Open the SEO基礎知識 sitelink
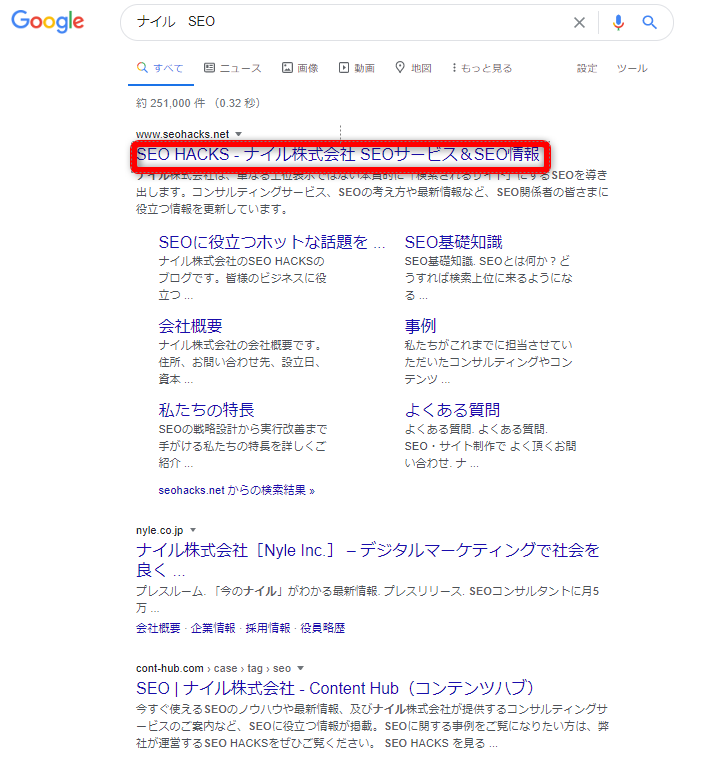 (453, 242)
